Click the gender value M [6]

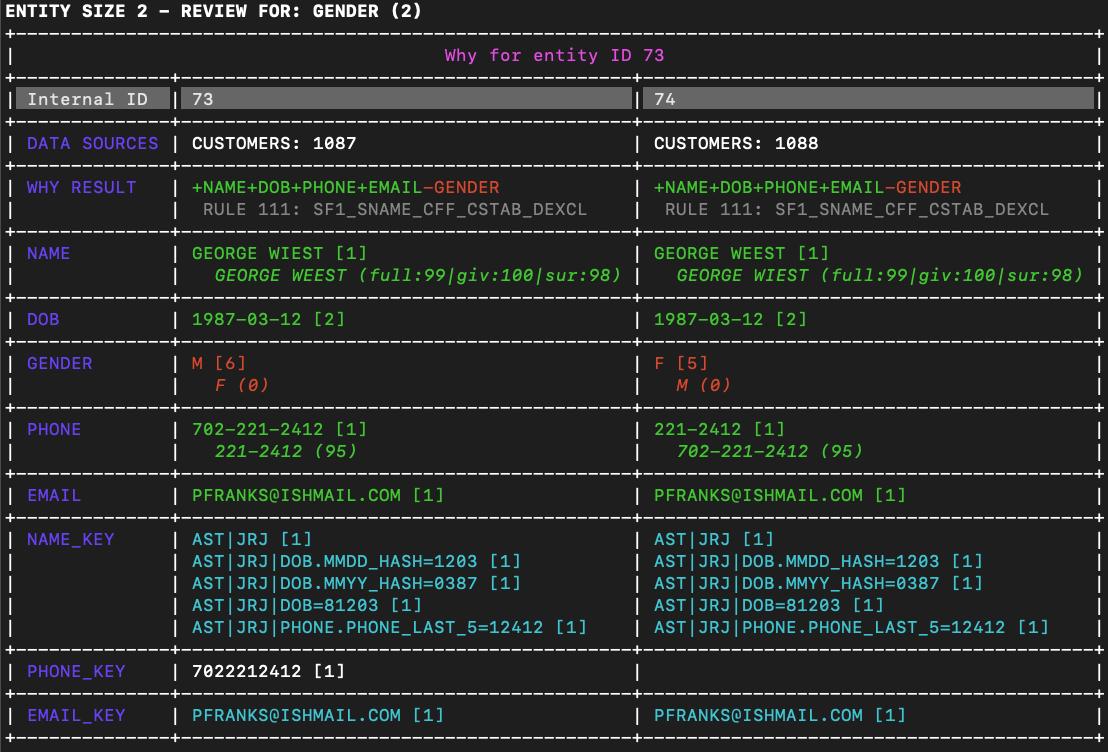tap(219, 363)
